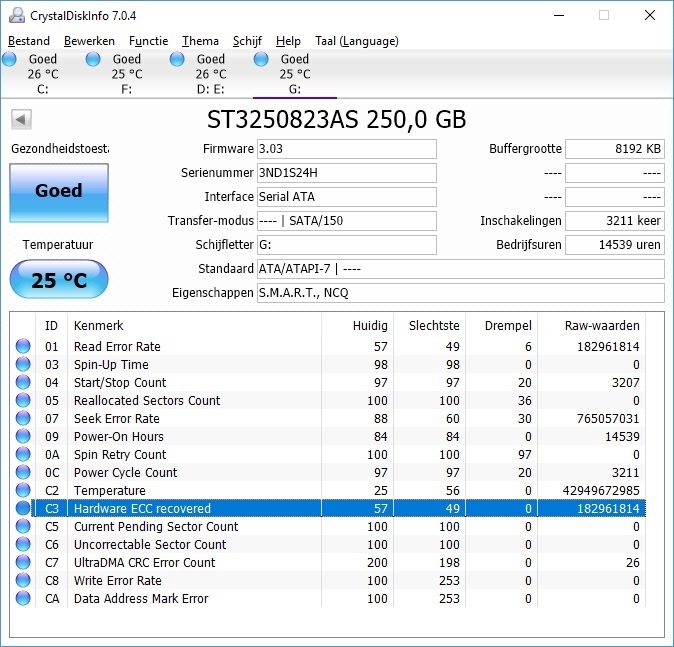Click the Firmware field showing 3.03

(x=346, y=149)
